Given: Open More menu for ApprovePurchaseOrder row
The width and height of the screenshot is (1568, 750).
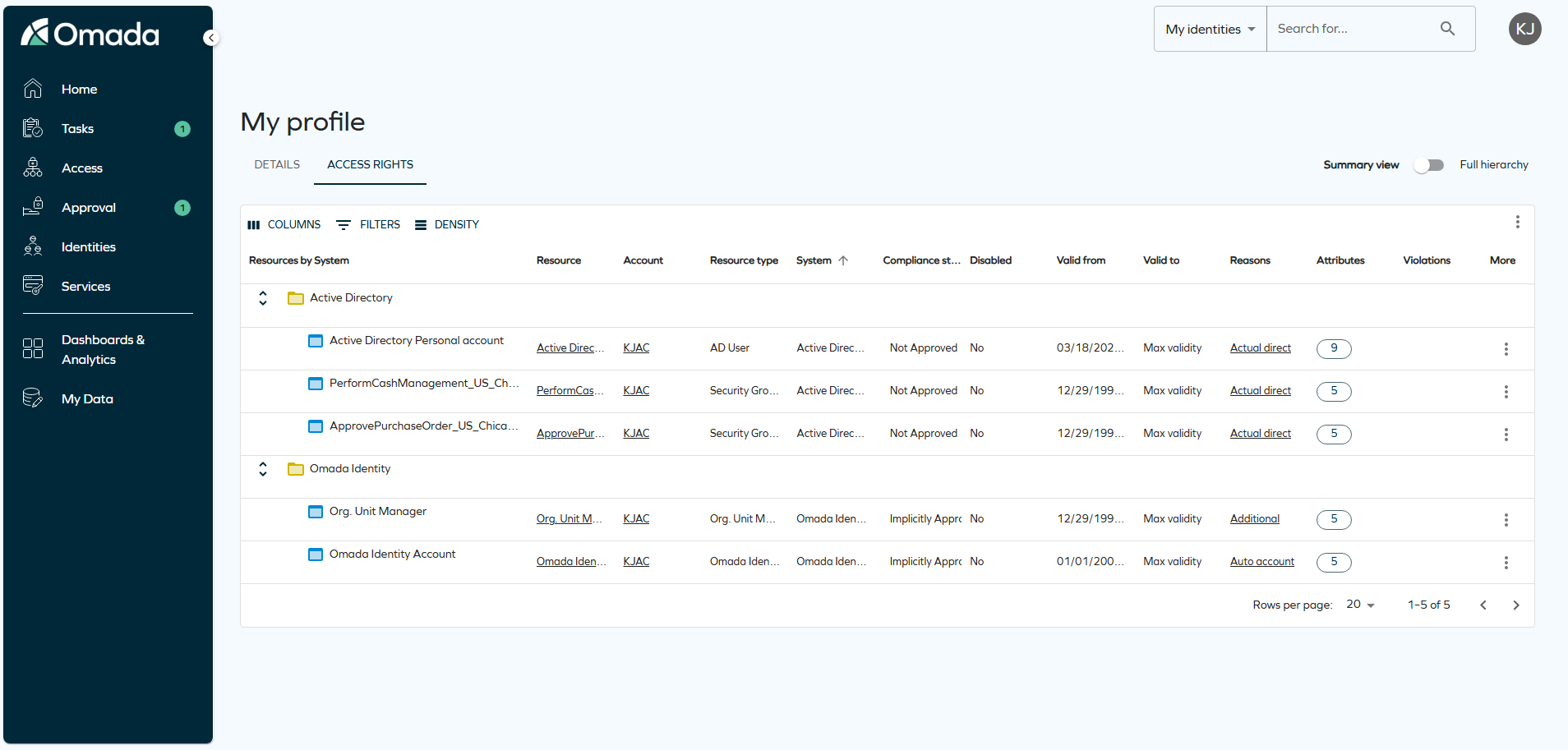Looking at the screenshot, I should pos(1506,435).
